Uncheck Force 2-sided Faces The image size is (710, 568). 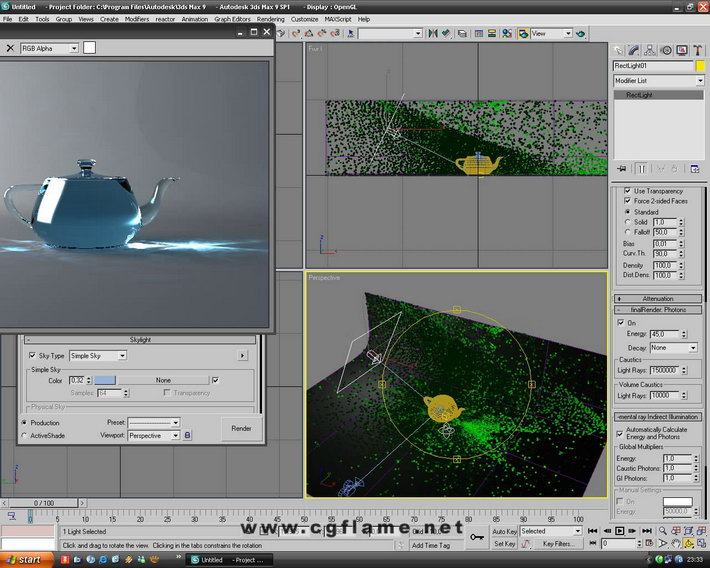point(627,201)
